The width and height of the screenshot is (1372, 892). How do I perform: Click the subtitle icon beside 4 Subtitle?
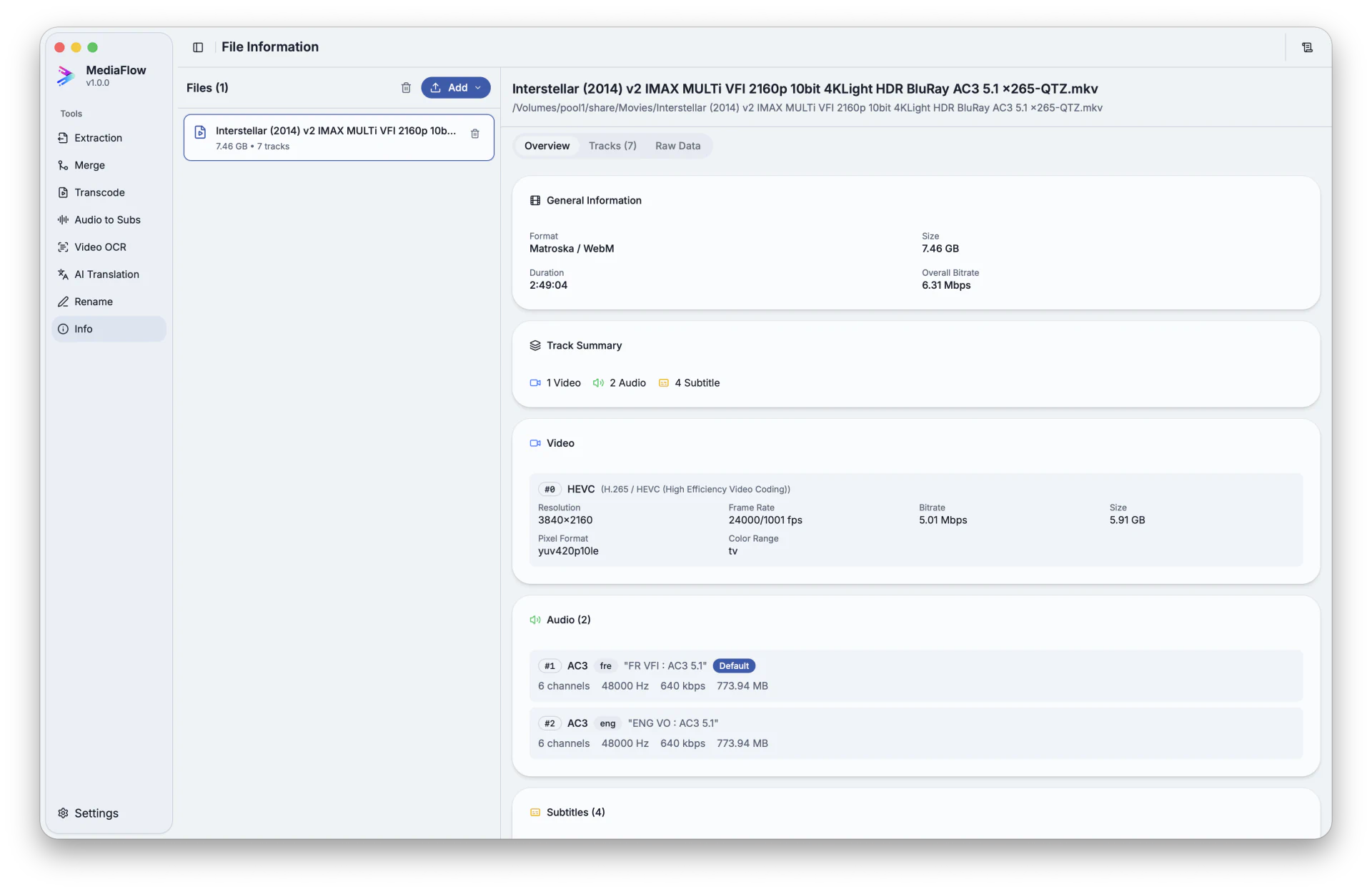point(664,383)
